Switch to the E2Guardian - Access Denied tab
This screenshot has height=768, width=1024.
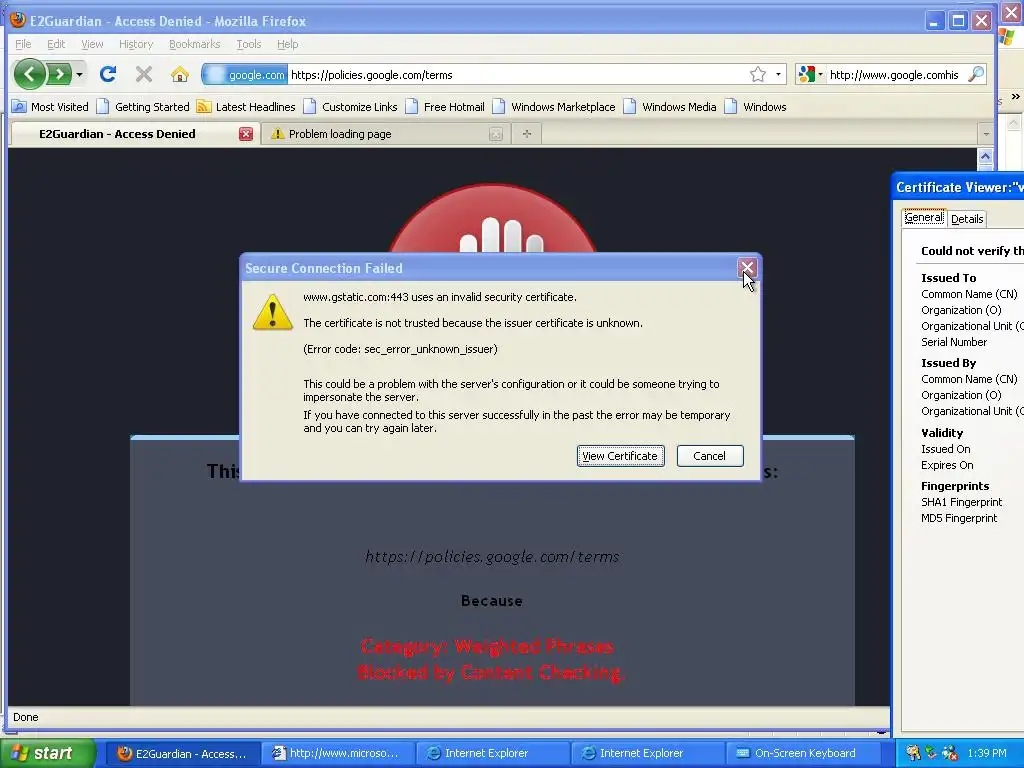click(x=118, y=134)
